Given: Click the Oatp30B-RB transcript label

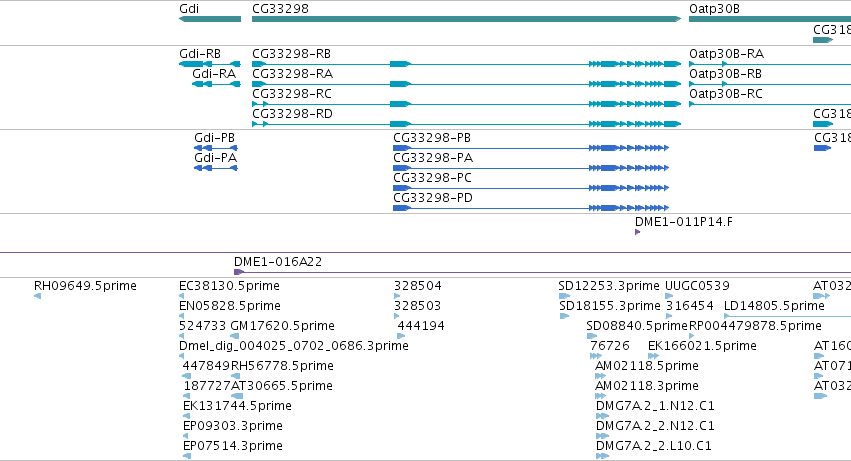Looking at the screenshot, I should (x=726, y=74).
